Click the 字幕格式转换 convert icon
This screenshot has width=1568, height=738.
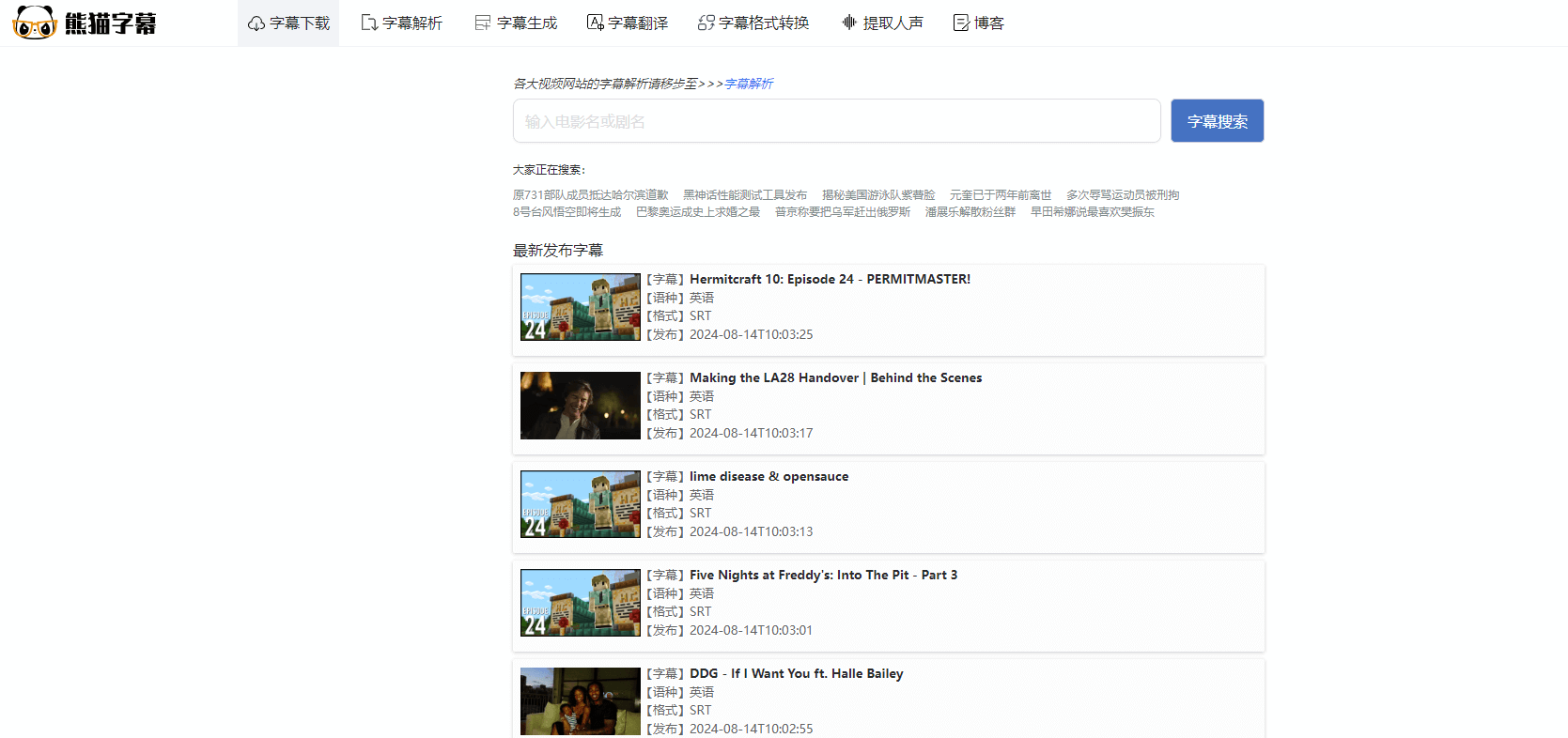pos(706,23)
